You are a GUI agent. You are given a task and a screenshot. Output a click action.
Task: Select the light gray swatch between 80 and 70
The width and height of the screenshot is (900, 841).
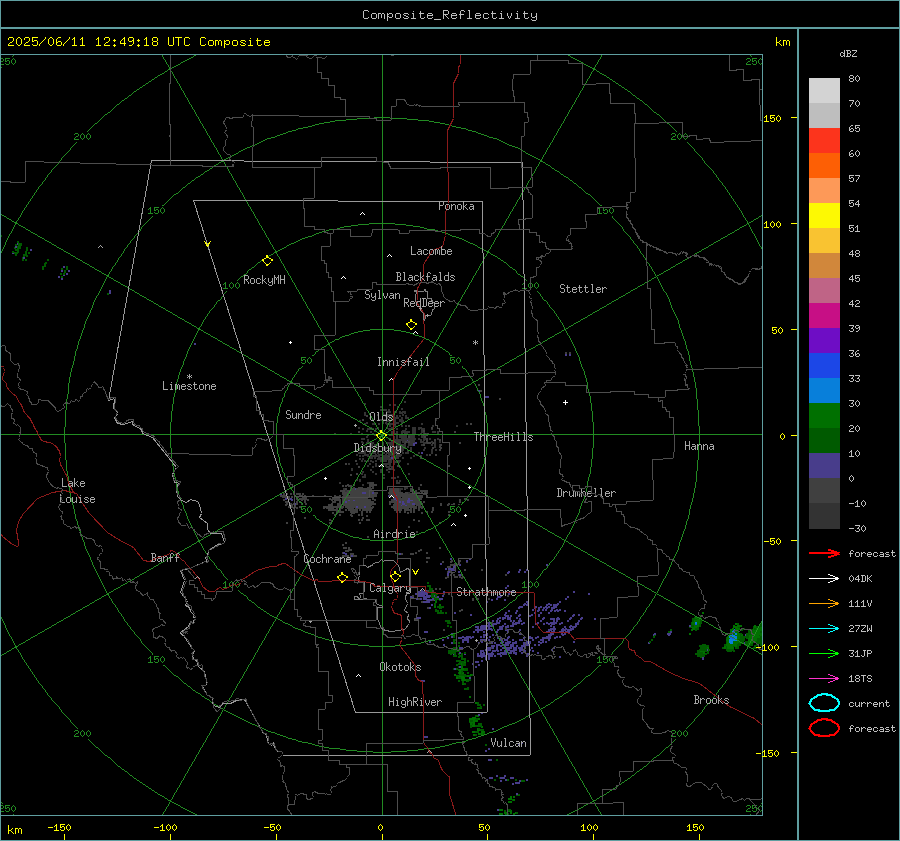(x=824, y=91)
